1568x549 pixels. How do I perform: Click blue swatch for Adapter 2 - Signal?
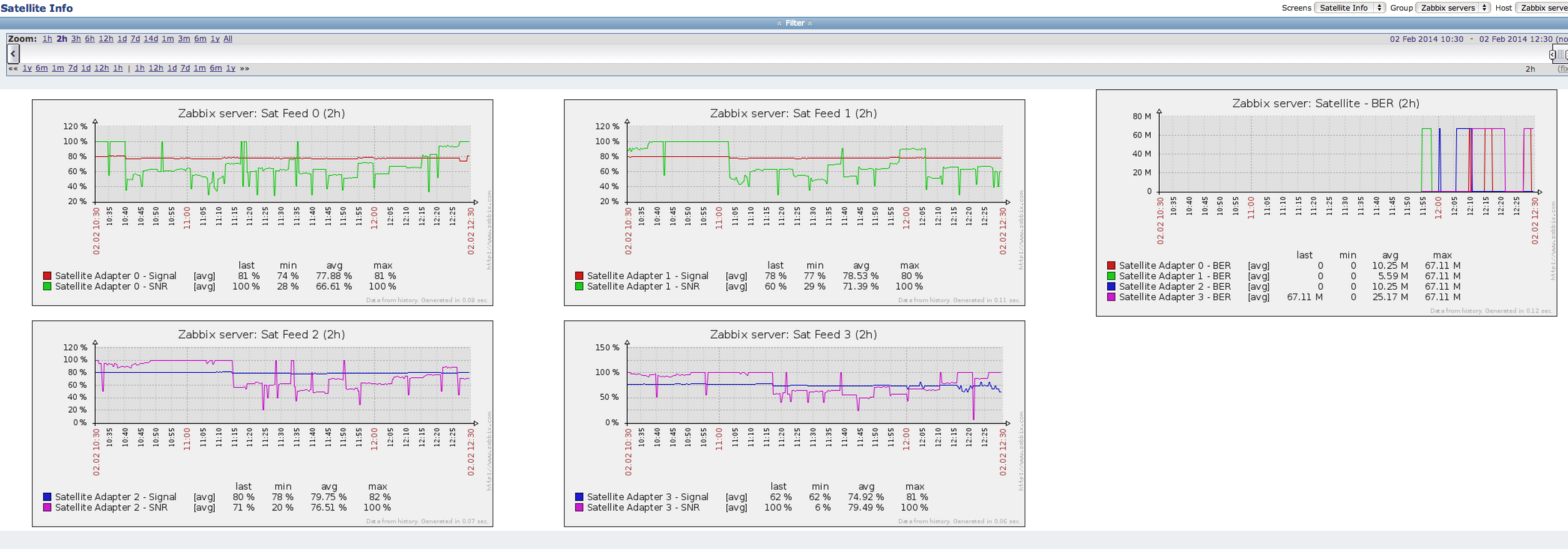(x=47, y=497)
